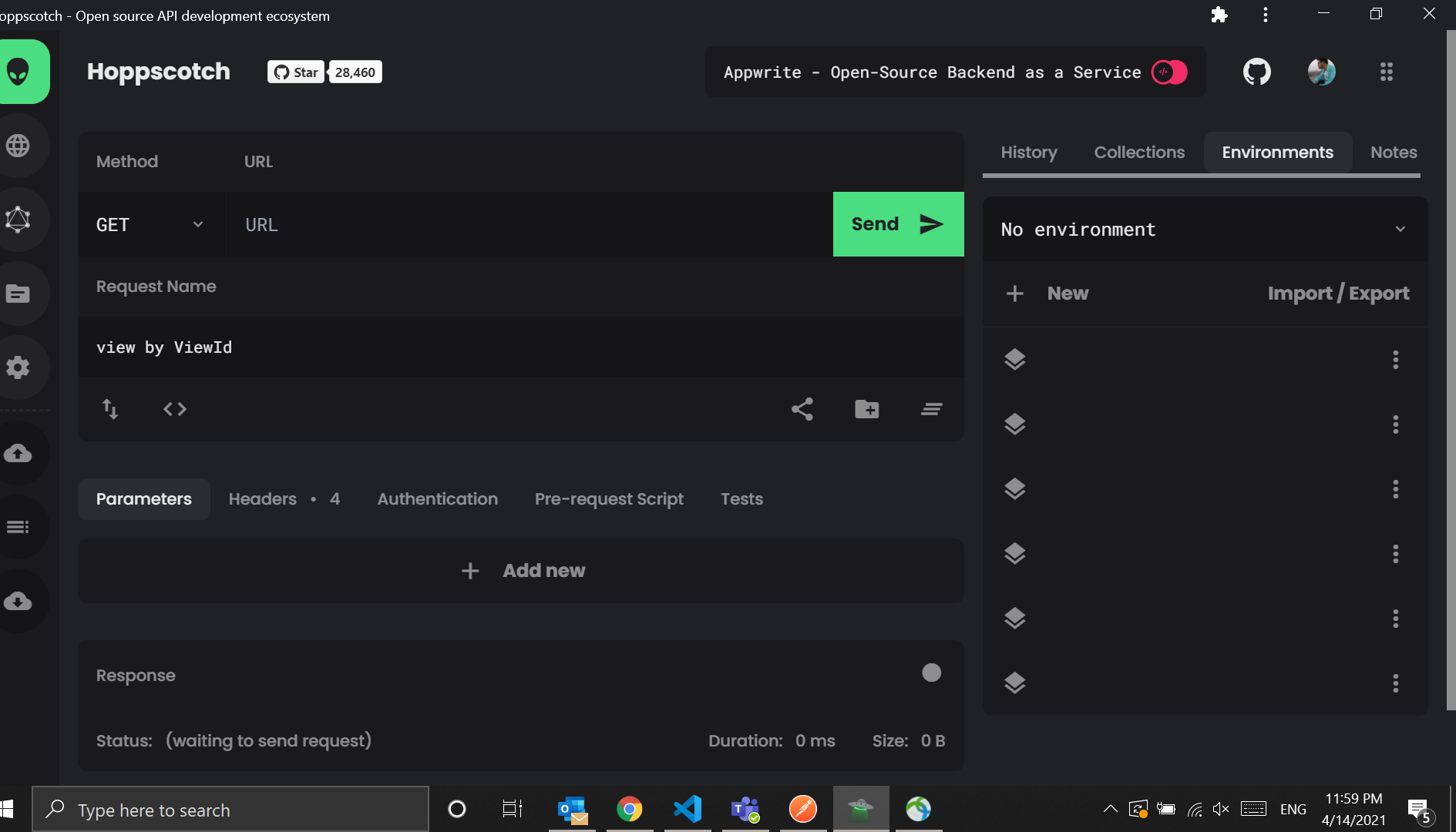This screenshot has width=1456, height=832.
Task: Open the third environment's more options menu
Action: 1396,489
